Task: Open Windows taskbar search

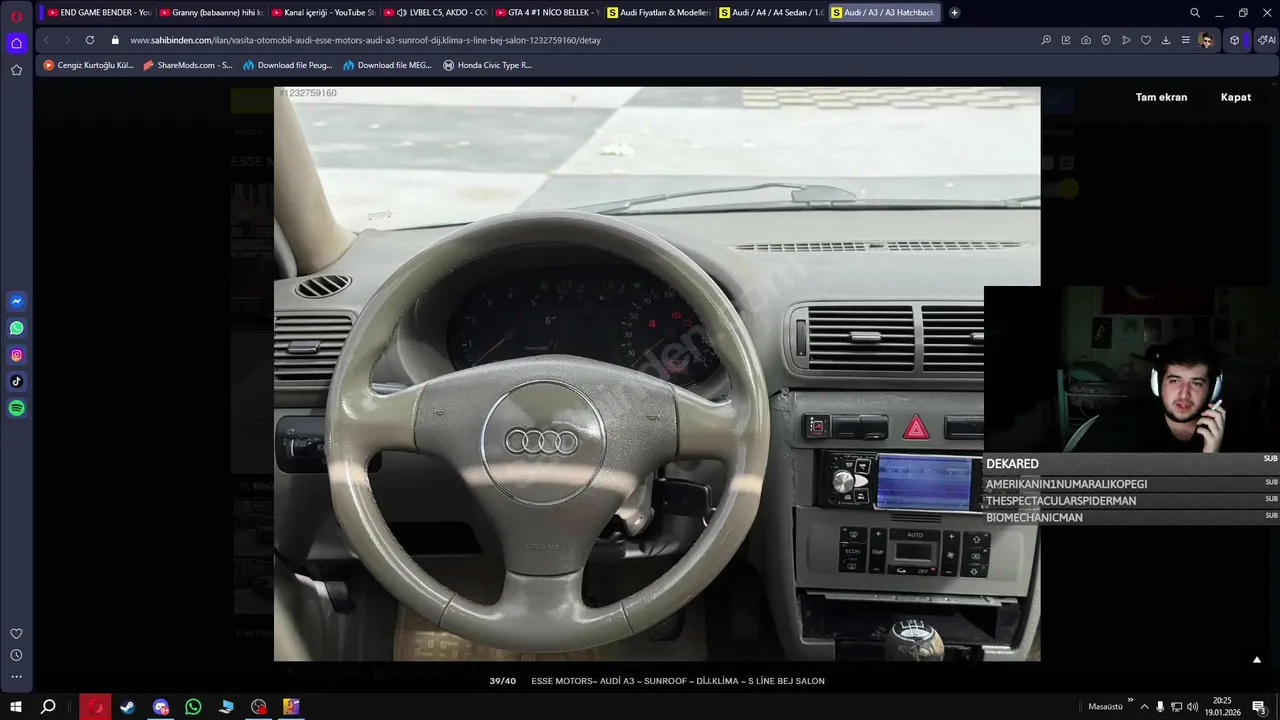Action: (x=48, y=707)
